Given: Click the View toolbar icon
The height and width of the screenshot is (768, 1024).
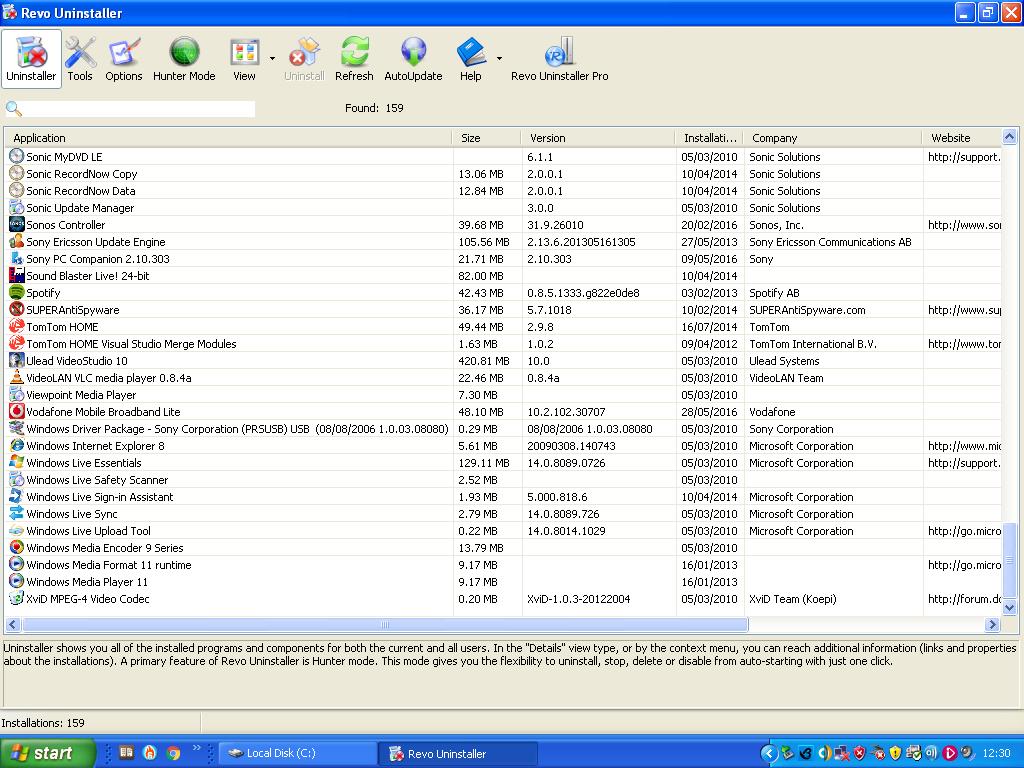Looking at the screenshot, I should pos(244,59).
